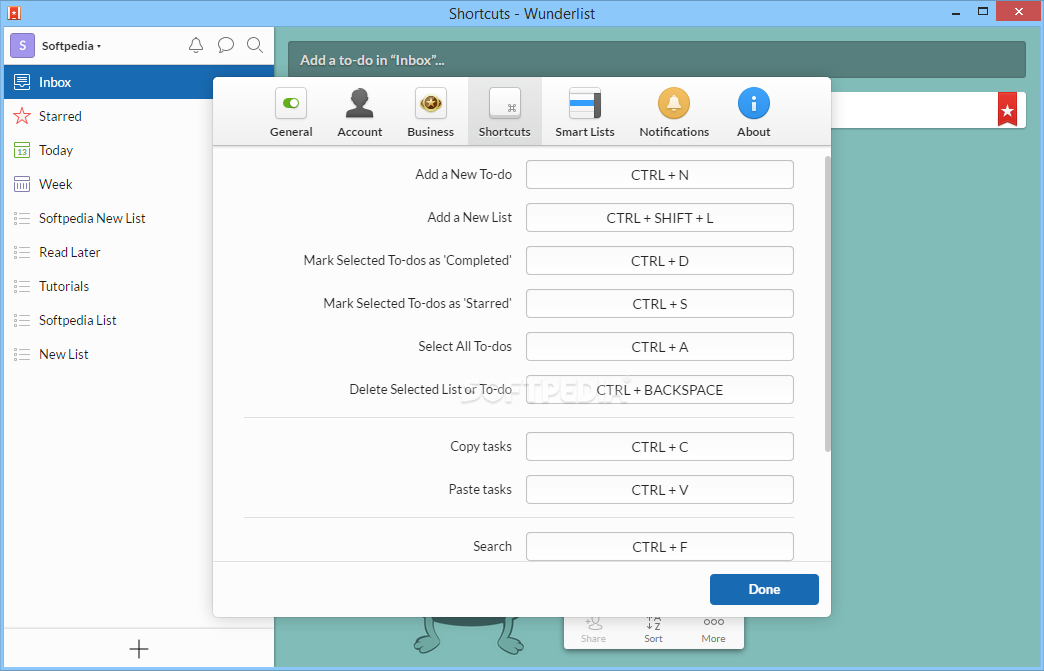Click the Done button
Screen dimensions: 1044x671
click(764, 589)
